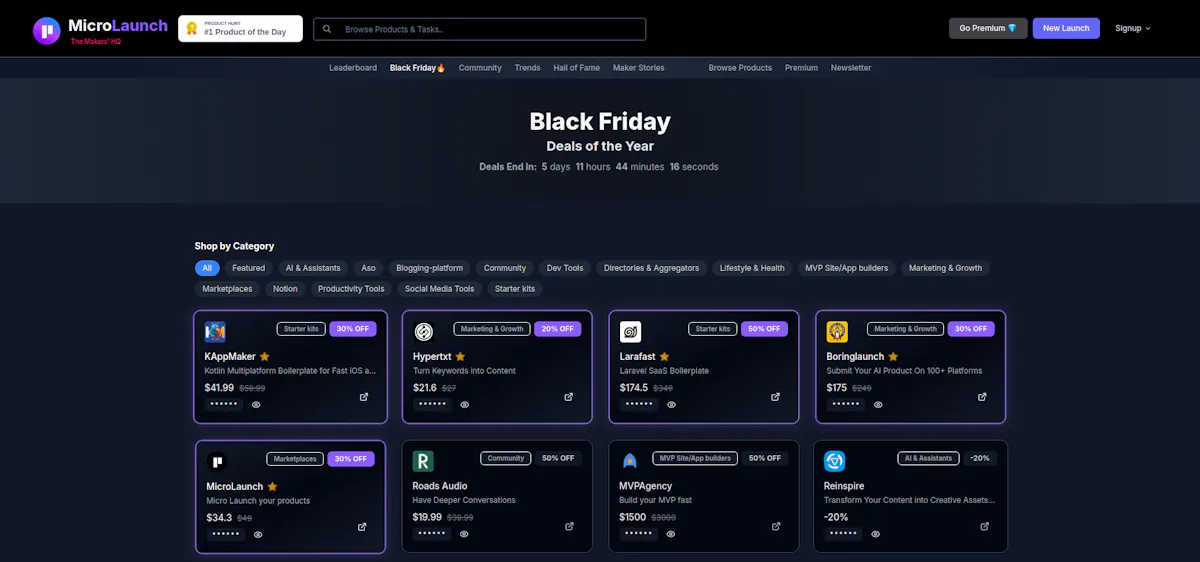
Task: Open Trends navigation item
Action: pyautogui.click(x=527, y=68)
